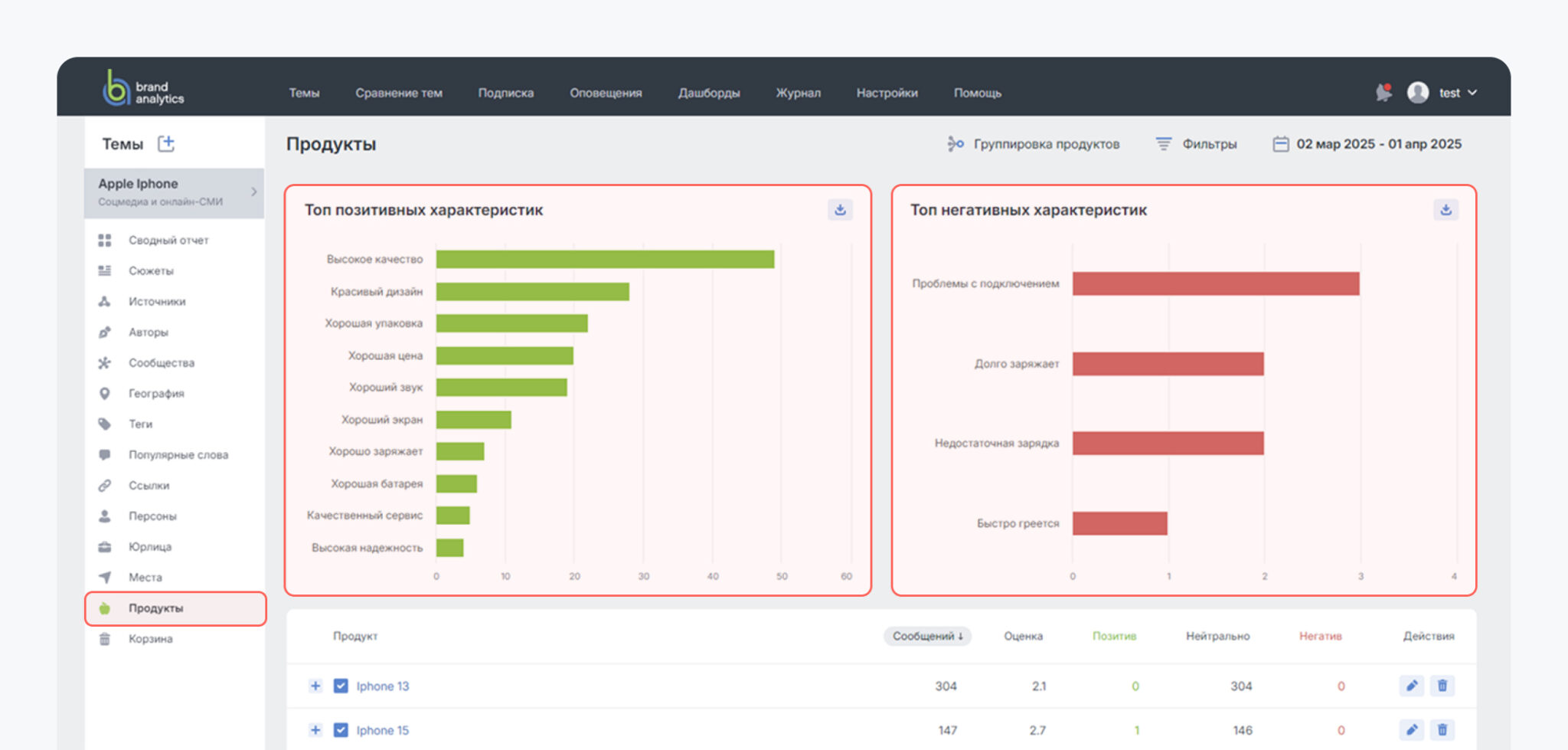Click the Фильтры filter icon
The image size is (1568, 750).
(x=1163, y=144)
